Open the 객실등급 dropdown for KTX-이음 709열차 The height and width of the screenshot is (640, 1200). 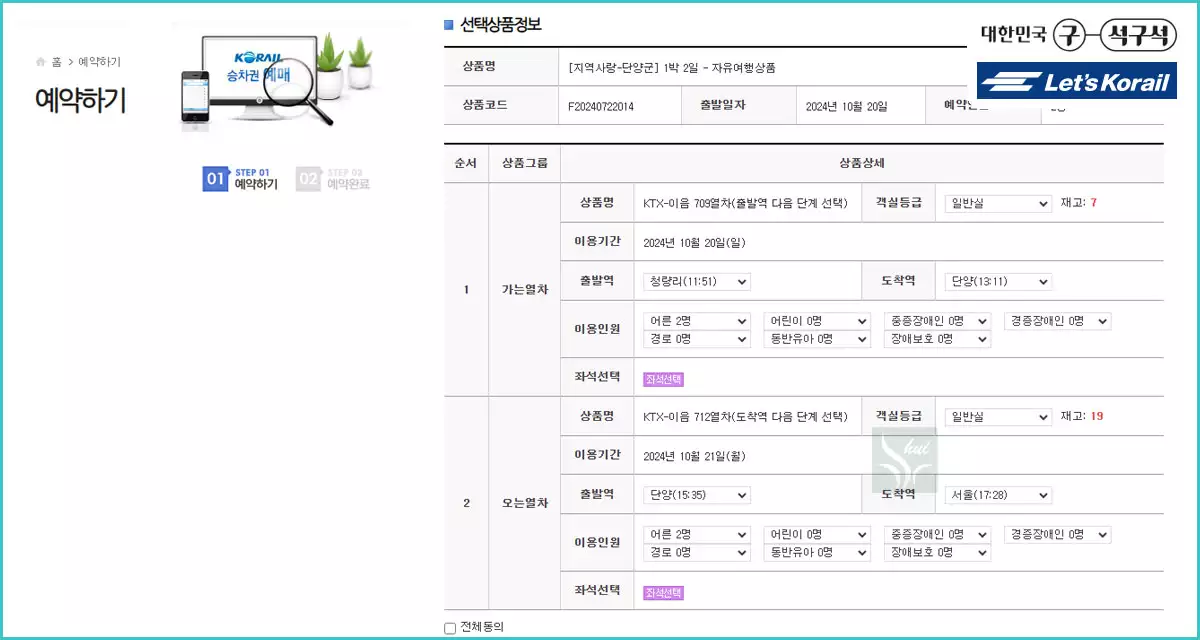click(997, 203)
